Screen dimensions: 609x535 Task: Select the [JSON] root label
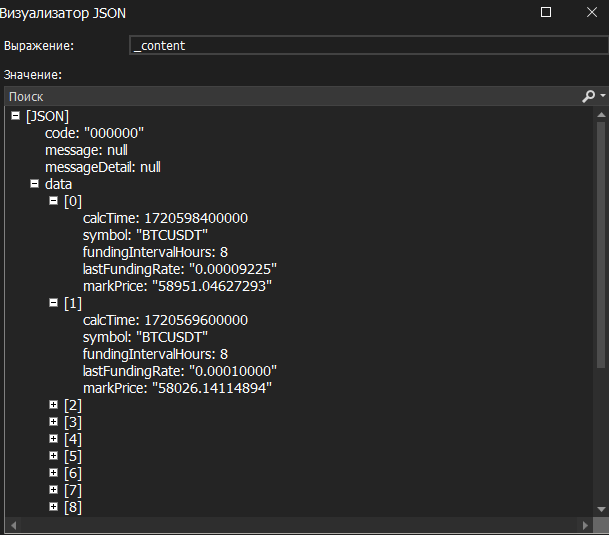pos(47,116)
